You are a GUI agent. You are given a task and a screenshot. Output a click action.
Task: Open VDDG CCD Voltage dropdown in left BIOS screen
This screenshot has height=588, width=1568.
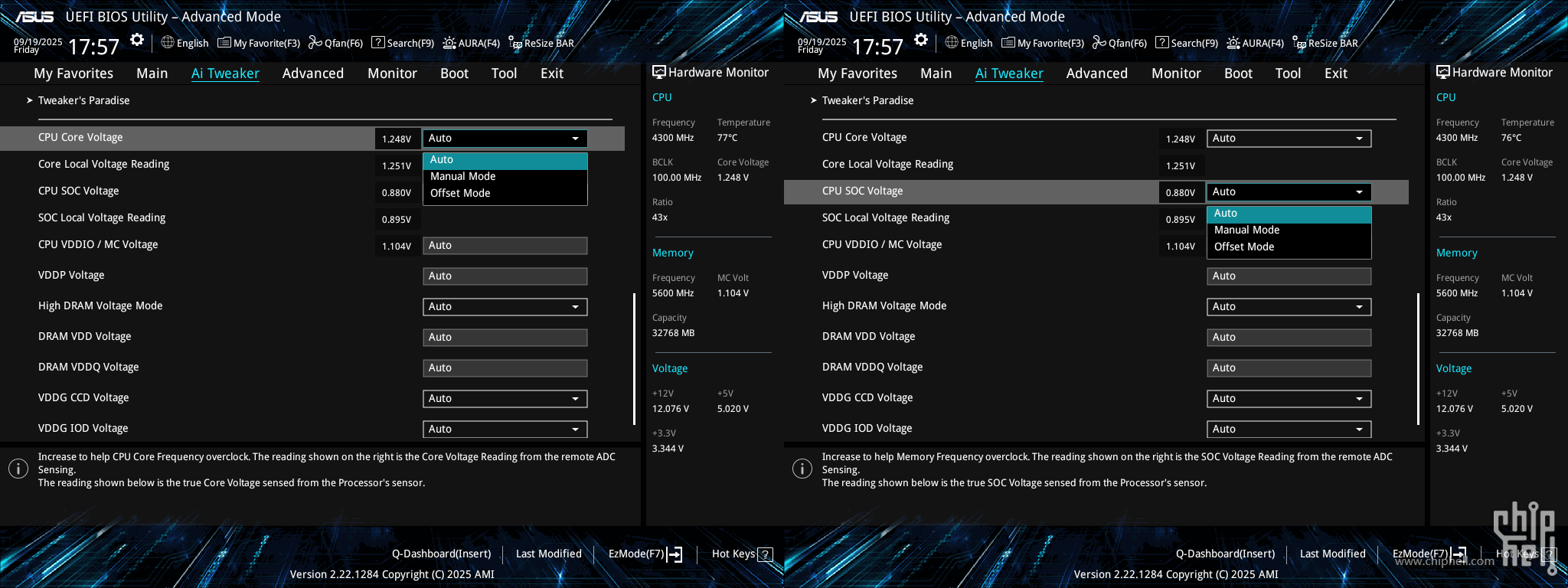[x=505, y=399]
